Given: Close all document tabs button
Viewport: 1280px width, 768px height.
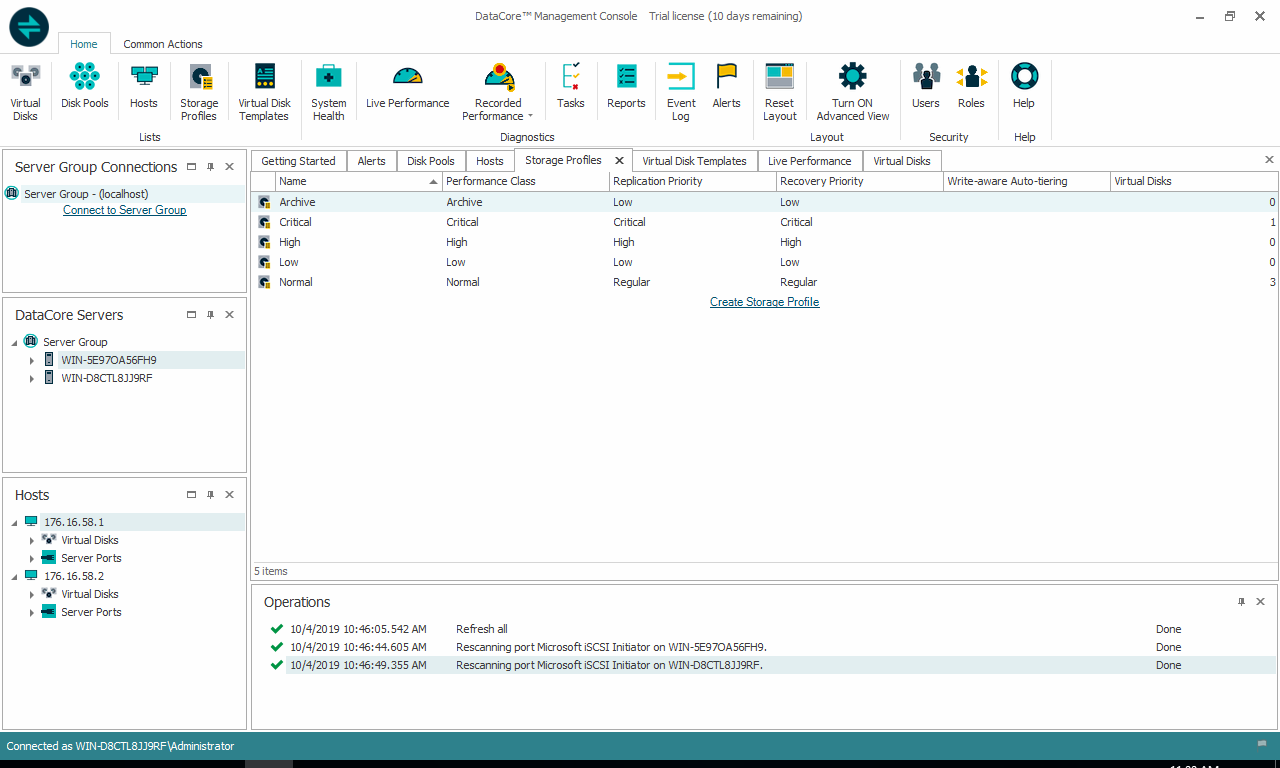Looking at the screenshot, I should tap(1269, 160).
